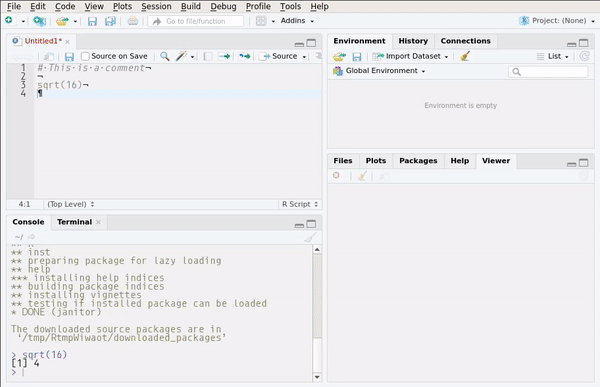The width and height of the screenshot is (600, 387).
Task: Expand the recent files dropdown arrow
Action: point(75,21)
